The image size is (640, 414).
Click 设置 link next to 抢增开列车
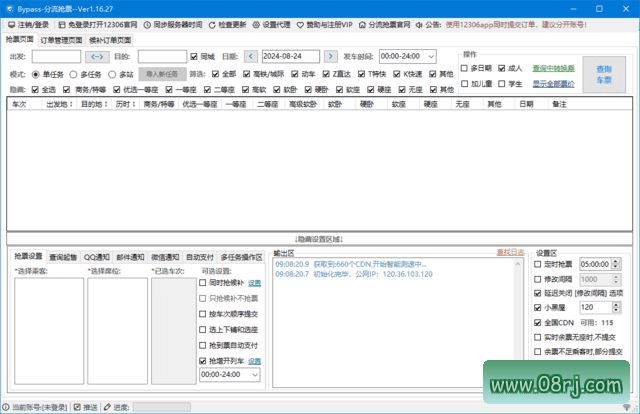click(x=254, y=361)
